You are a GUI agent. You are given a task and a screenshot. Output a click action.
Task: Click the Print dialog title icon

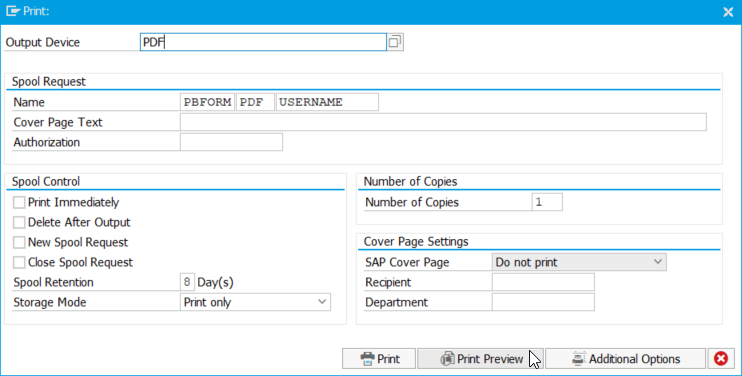coord(13,11)
